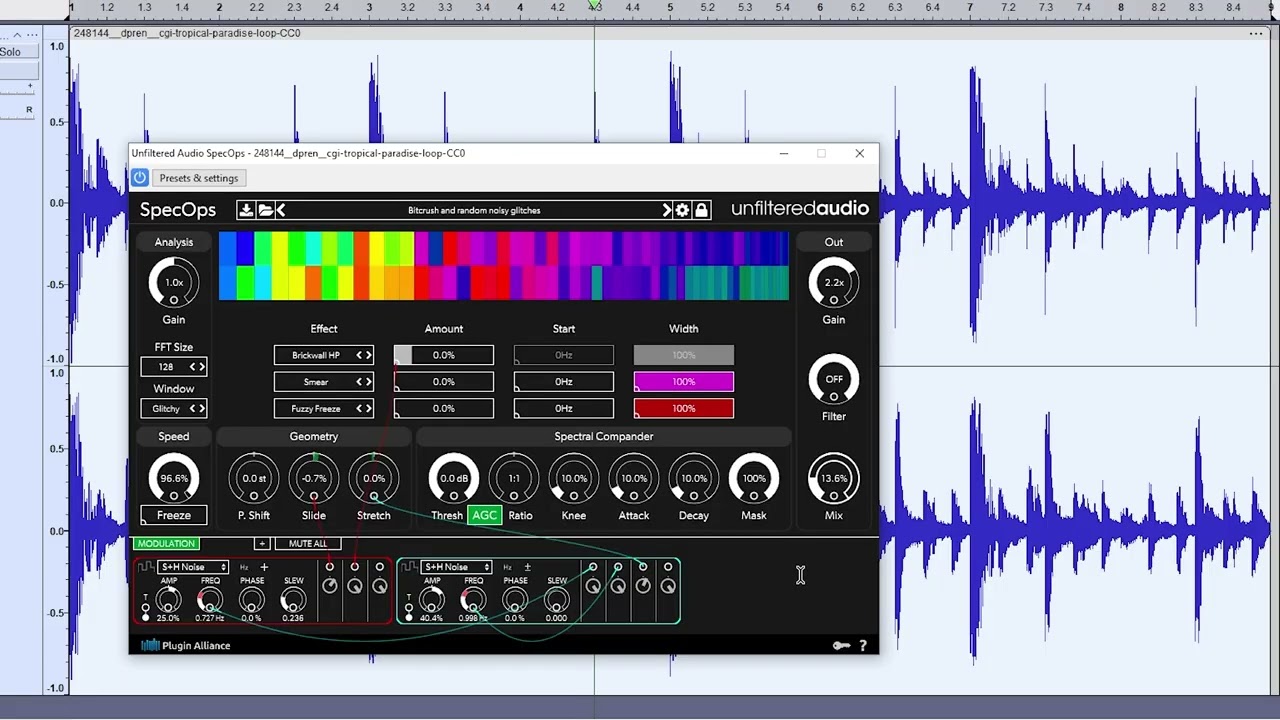Go to the next preset arrow
This screenshot has height=720, width=1280.
[666, 210]
